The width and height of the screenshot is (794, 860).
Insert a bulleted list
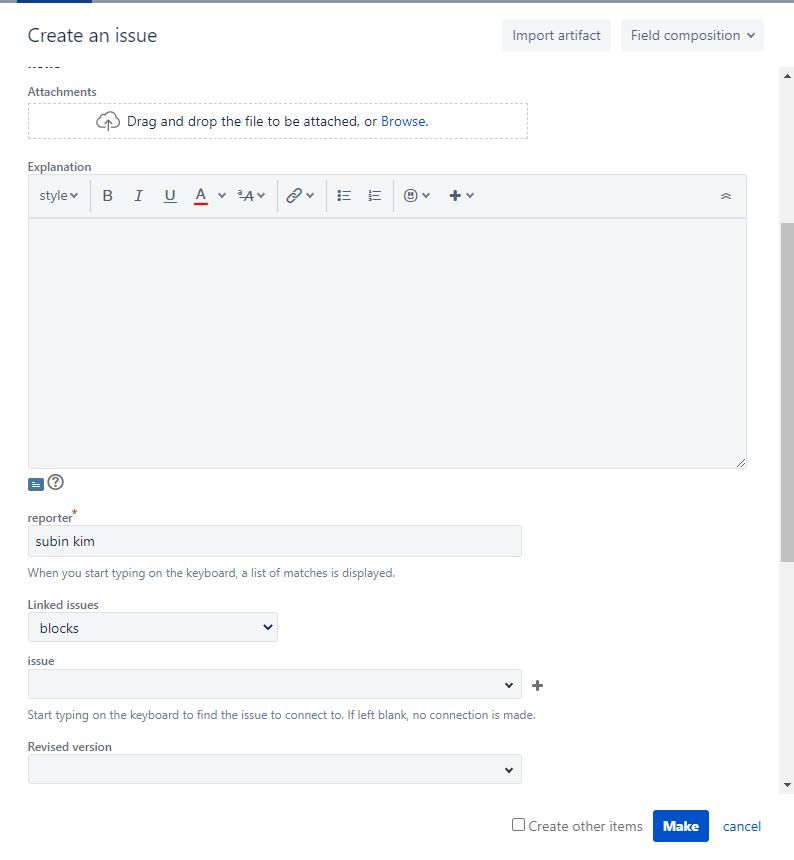pyautogui.click(x=344, y=196)
